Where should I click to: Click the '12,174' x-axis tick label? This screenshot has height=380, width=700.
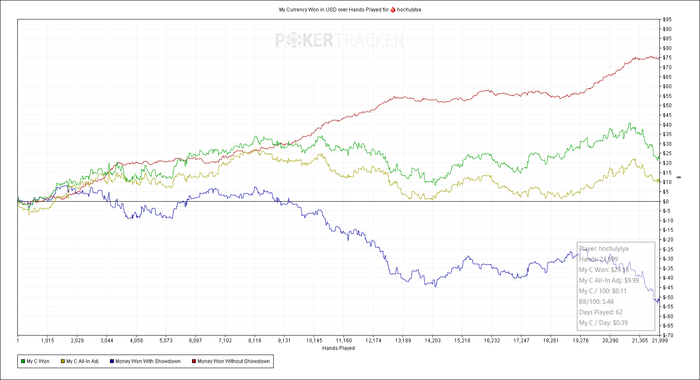pyautogui.click(x=373, y=340)
